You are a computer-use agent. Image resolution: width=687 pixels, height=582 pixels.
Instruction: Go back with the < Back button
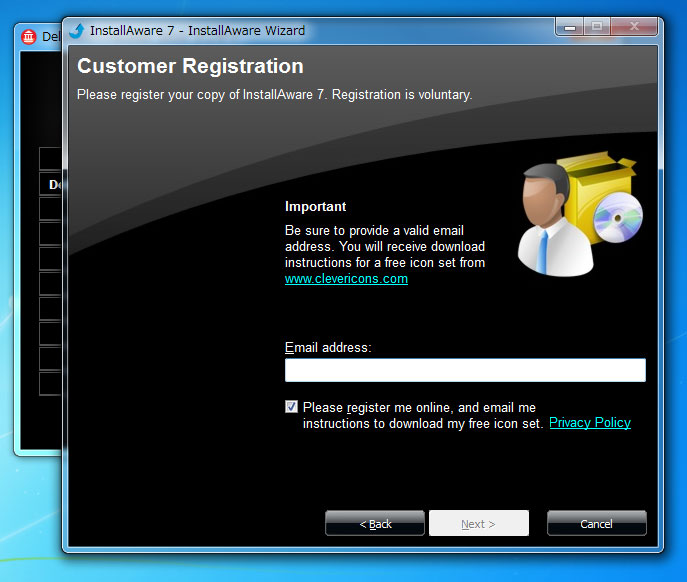tap(375, 523)
